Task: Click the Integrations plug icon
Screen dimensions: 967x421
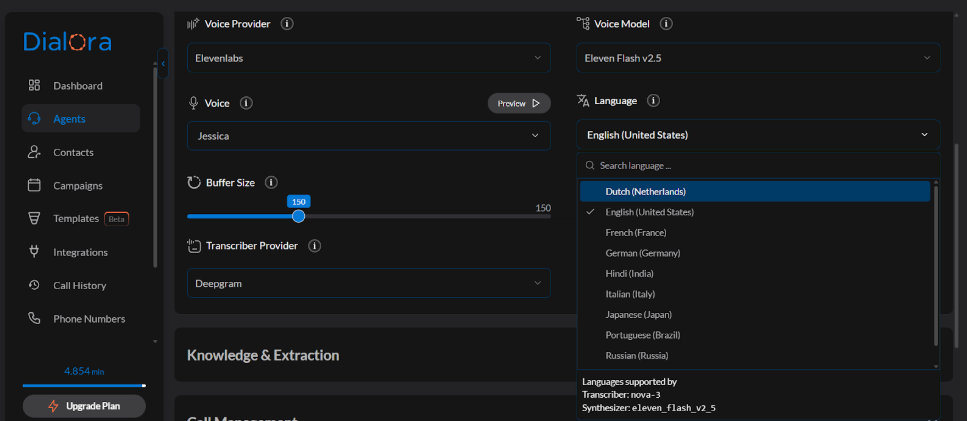Action: click(34, 252)
